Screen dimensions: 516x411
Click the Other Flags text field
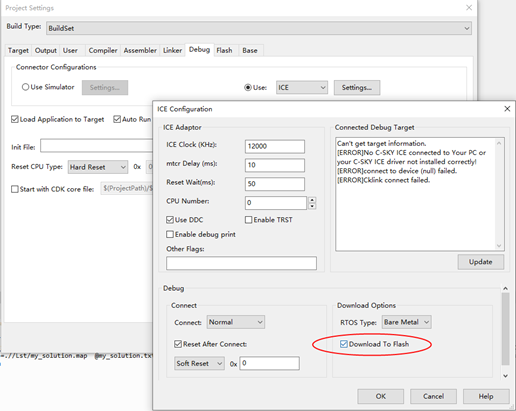(241, 263)
